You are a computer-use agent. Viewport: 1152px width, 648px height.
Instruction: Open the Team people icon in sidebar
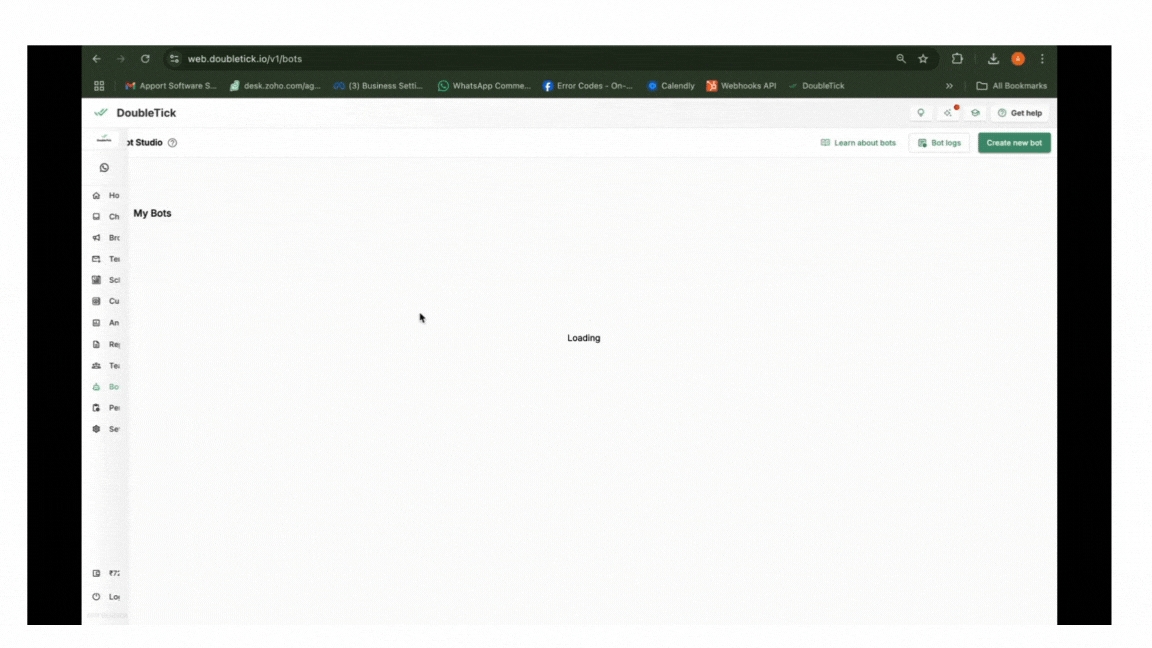coord(96,366)
